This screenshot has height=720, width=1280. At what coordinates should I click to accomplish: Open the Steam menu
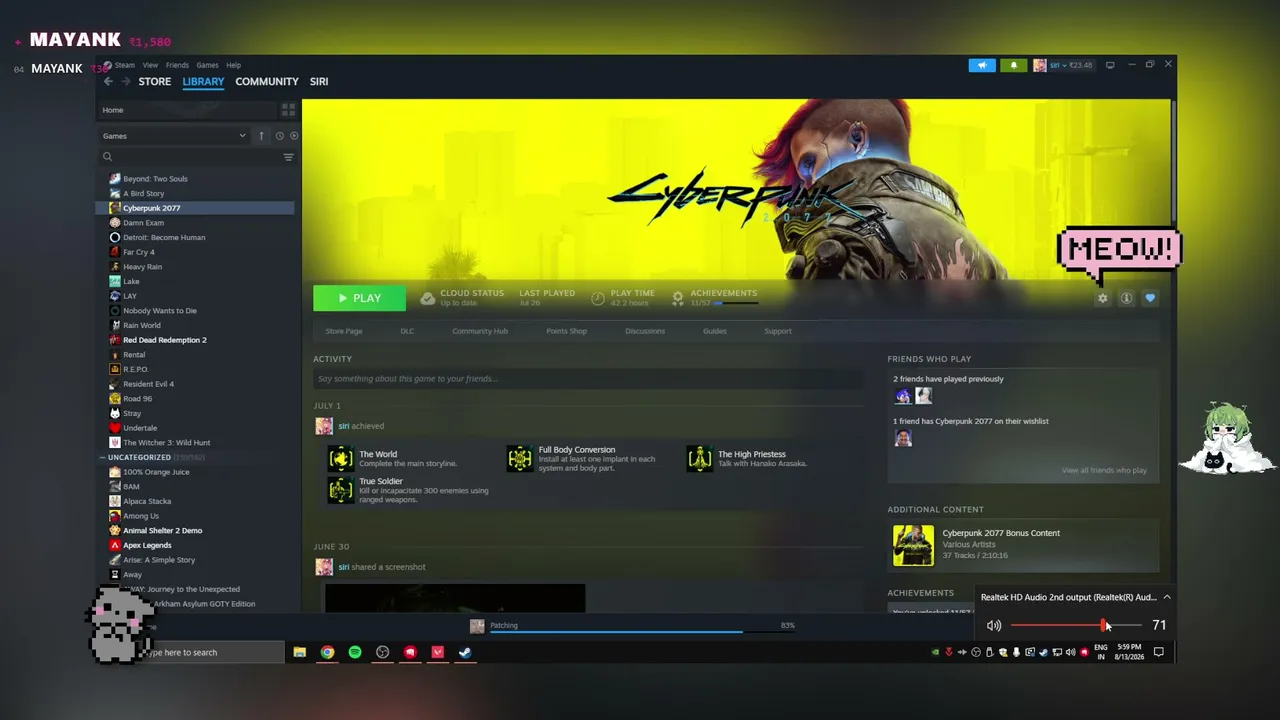pyautogui.click(x=125, y=65)
